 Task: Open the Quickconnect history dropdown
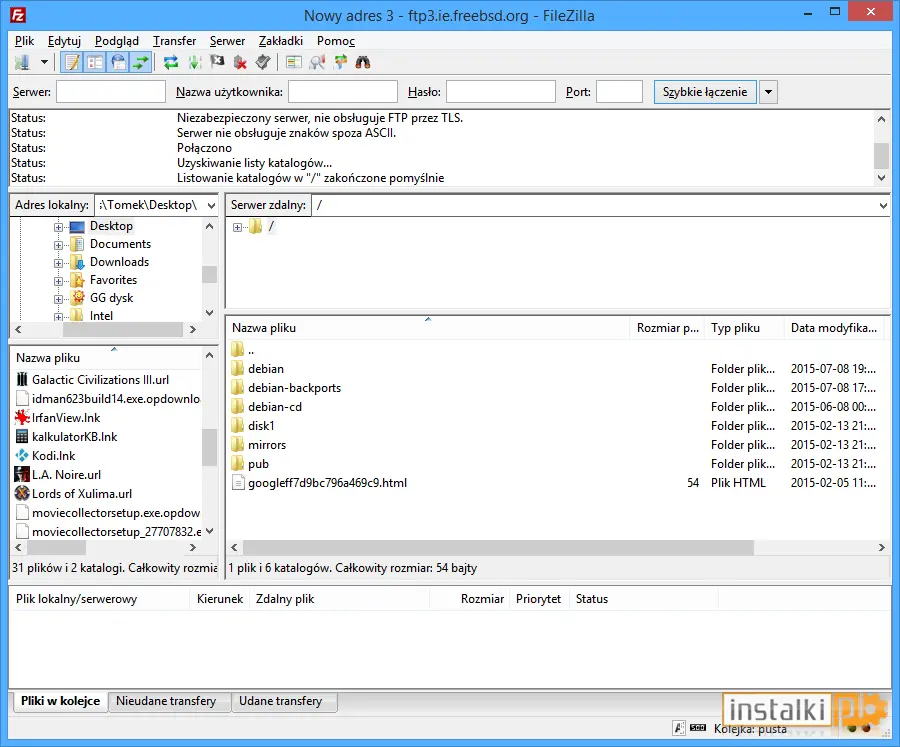tap(768, 91)
